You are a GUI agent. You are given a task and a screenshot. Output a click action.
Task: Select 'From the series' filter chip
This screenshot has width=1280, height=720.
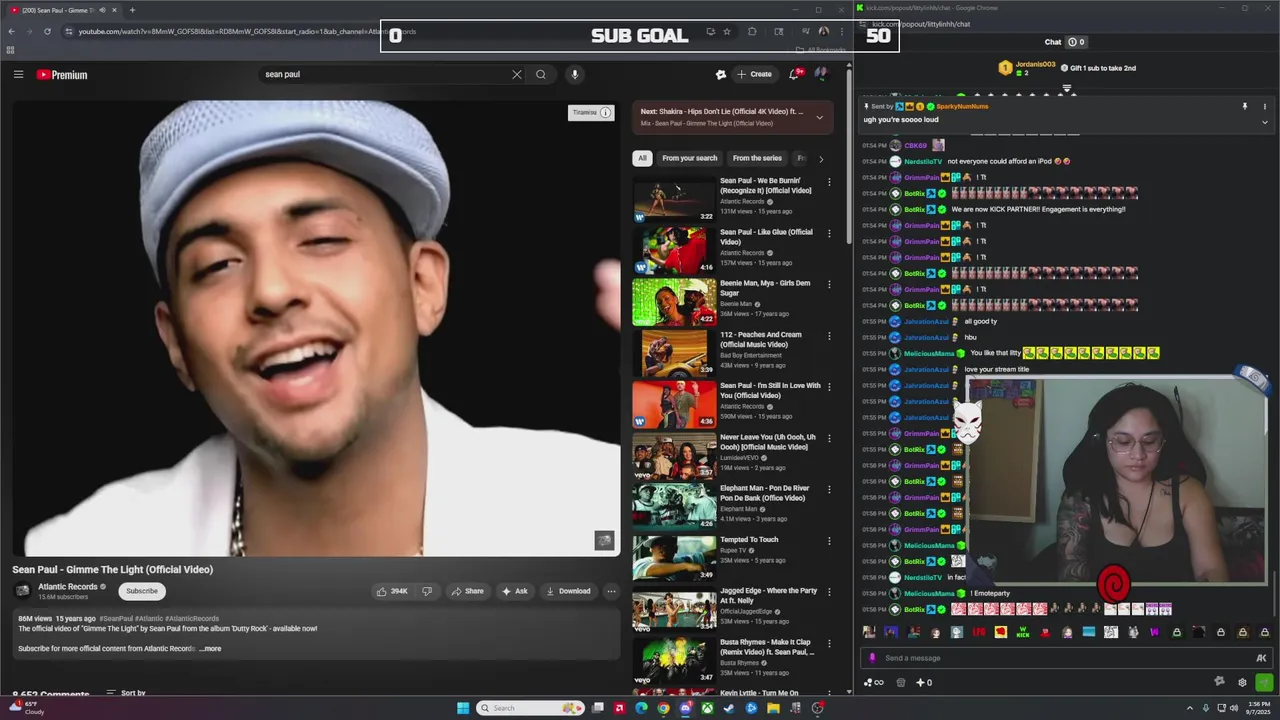757,158
